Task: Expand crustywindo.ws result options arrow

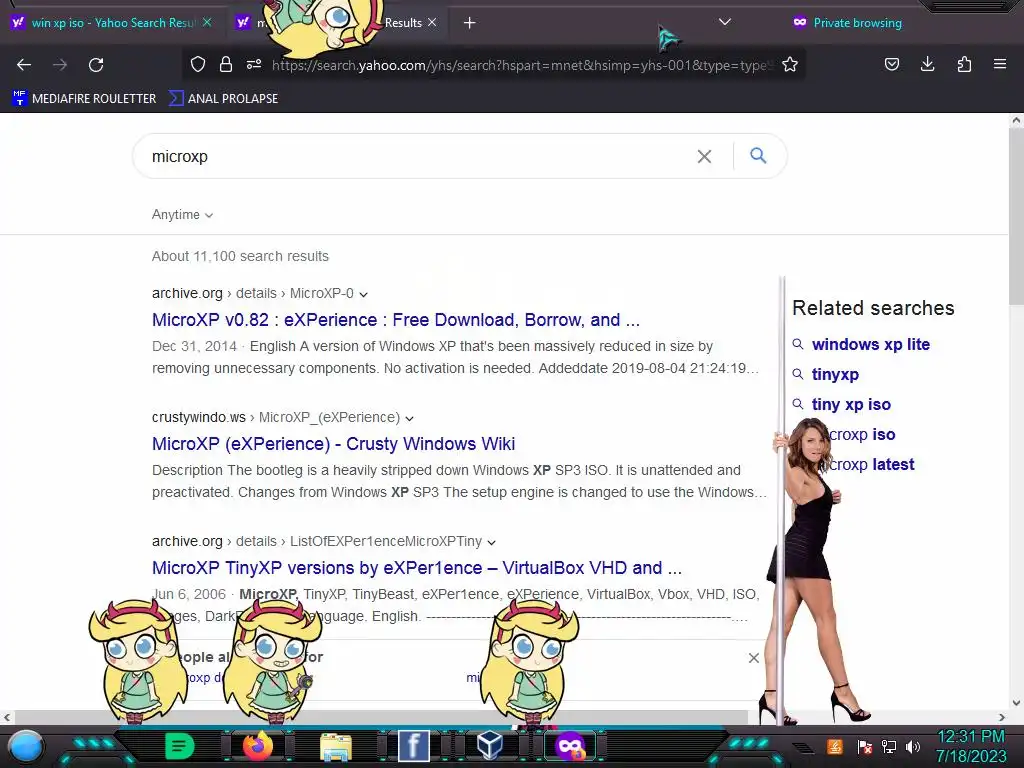Action: [409, 419]
